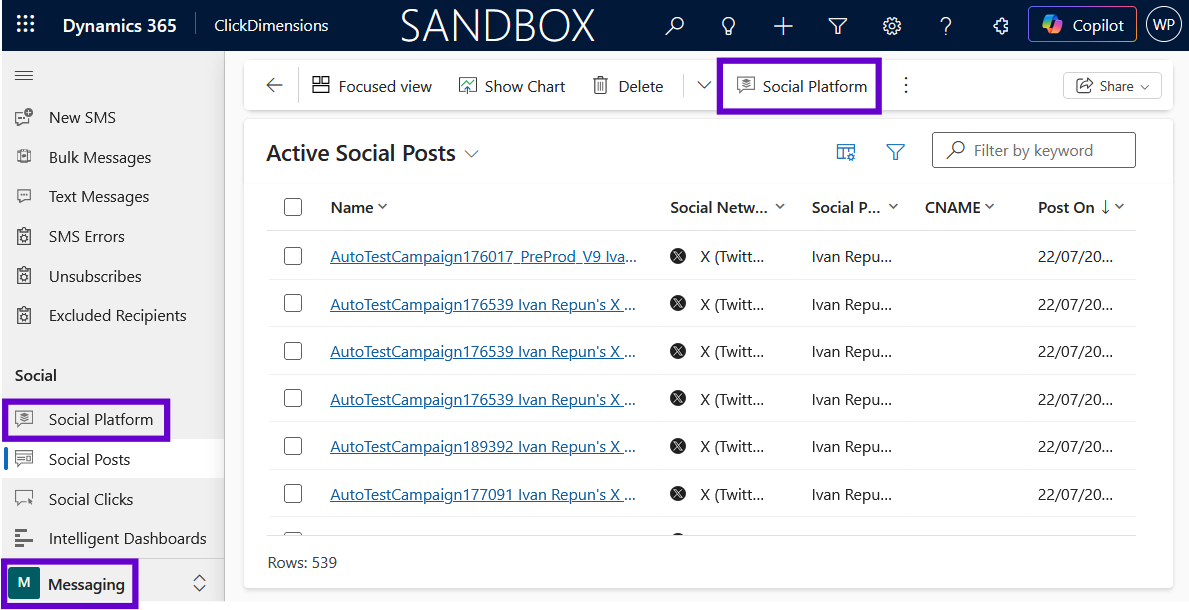The width and height of the screenshot is (1189, 610).
Task: Check the AutoTestCampaign189392 row checkbox
Action: point(293,446)
